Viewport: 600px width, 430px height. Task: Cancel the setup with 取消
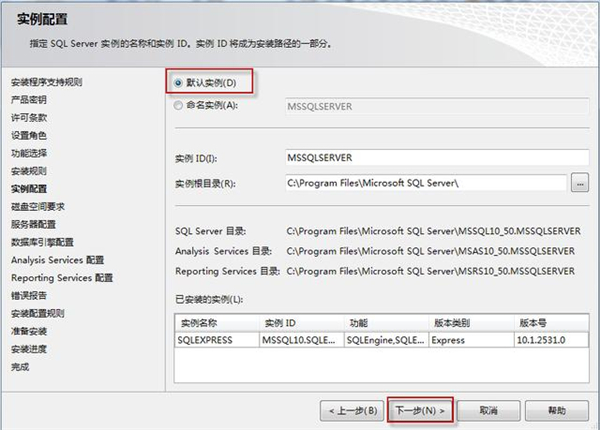489,411
